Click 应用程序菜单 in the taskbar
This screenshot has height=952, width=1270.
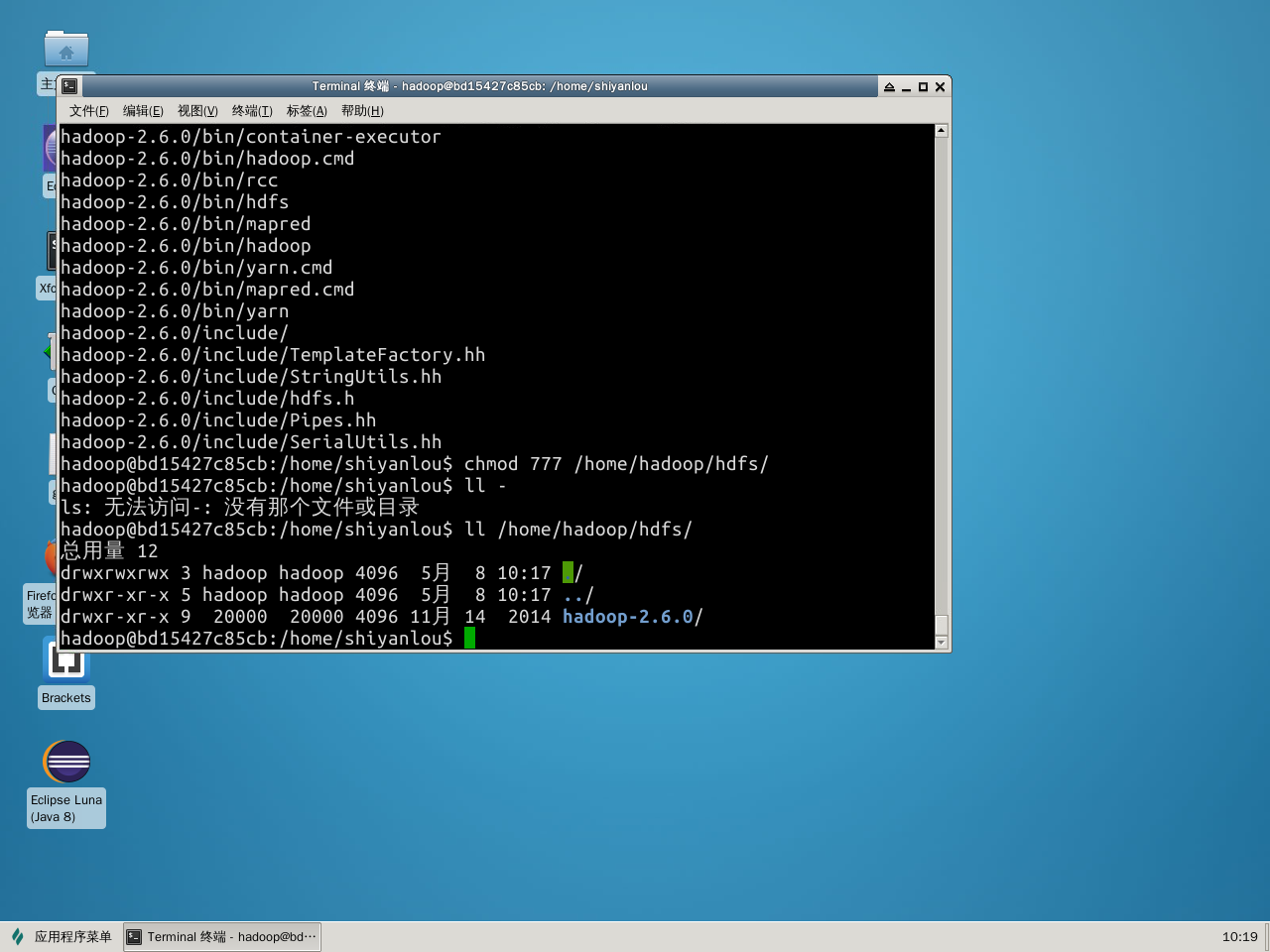72,936
